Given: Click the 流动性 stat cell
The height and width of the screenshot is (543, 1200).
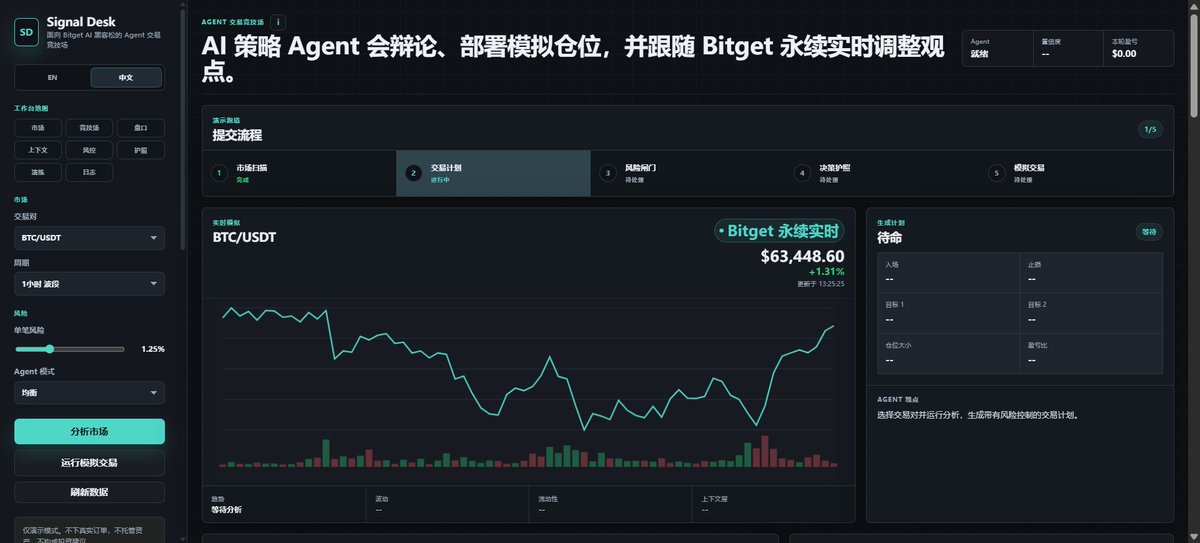Looking at the screenshot, I should [610, 504].
